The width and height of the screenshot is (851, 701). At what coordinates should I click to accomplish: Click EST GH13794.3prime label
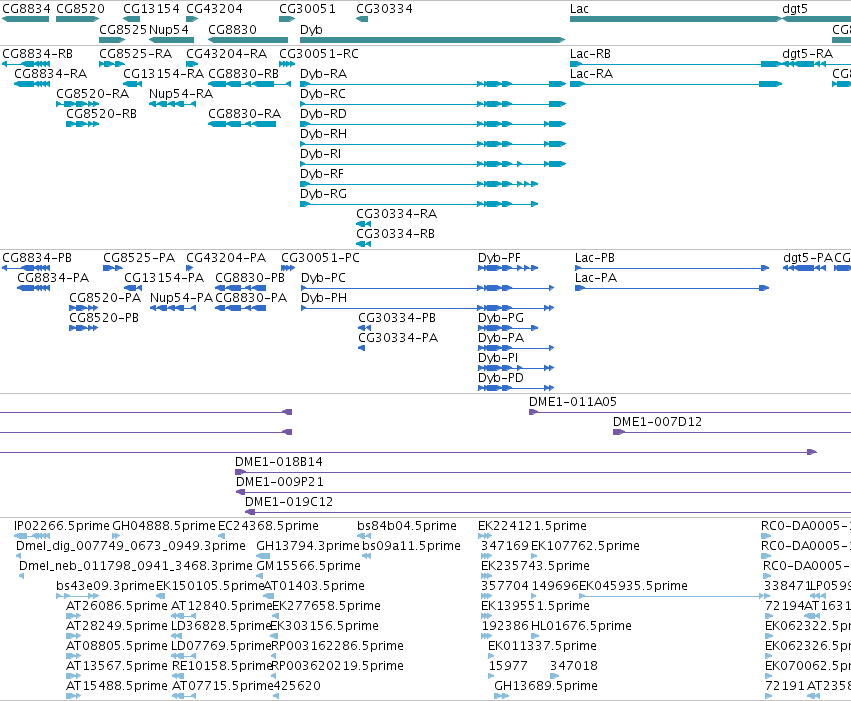308,546
